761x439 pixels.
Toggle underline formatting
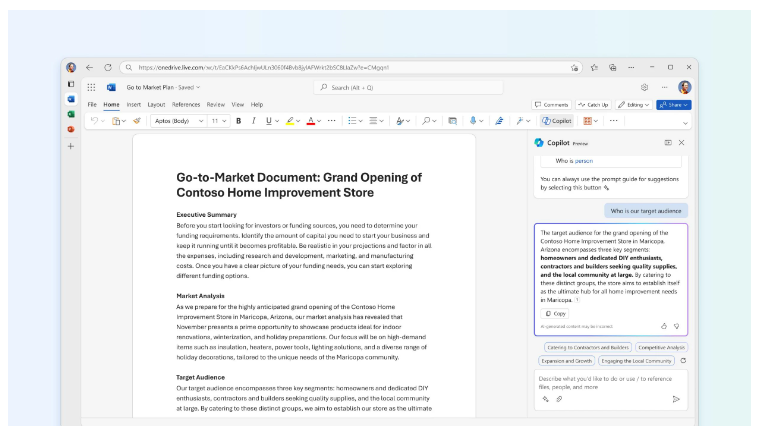(x=268, y=121)
